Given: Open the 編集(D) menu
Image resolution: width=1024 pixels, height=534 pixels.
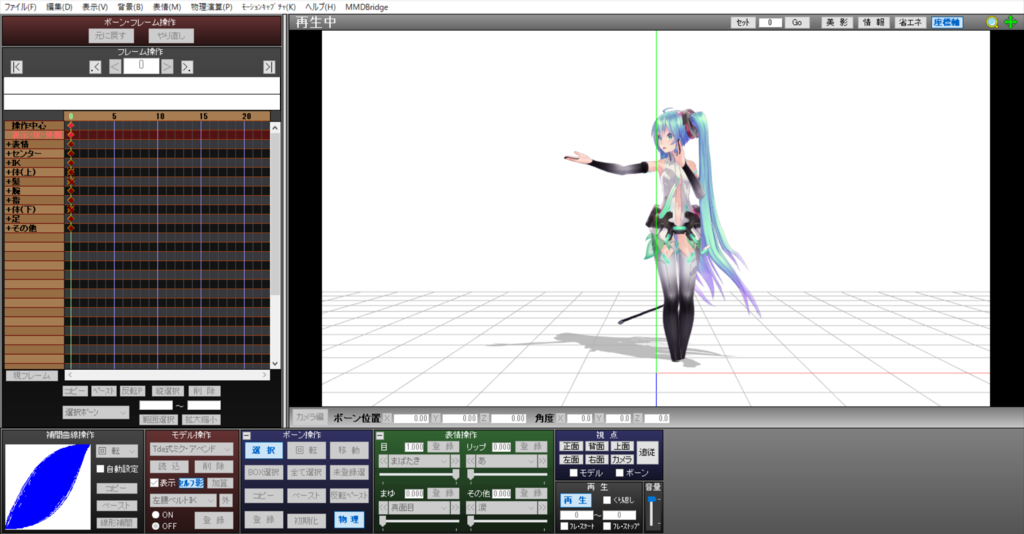Looking at the screenshot, I should point(59,7).
